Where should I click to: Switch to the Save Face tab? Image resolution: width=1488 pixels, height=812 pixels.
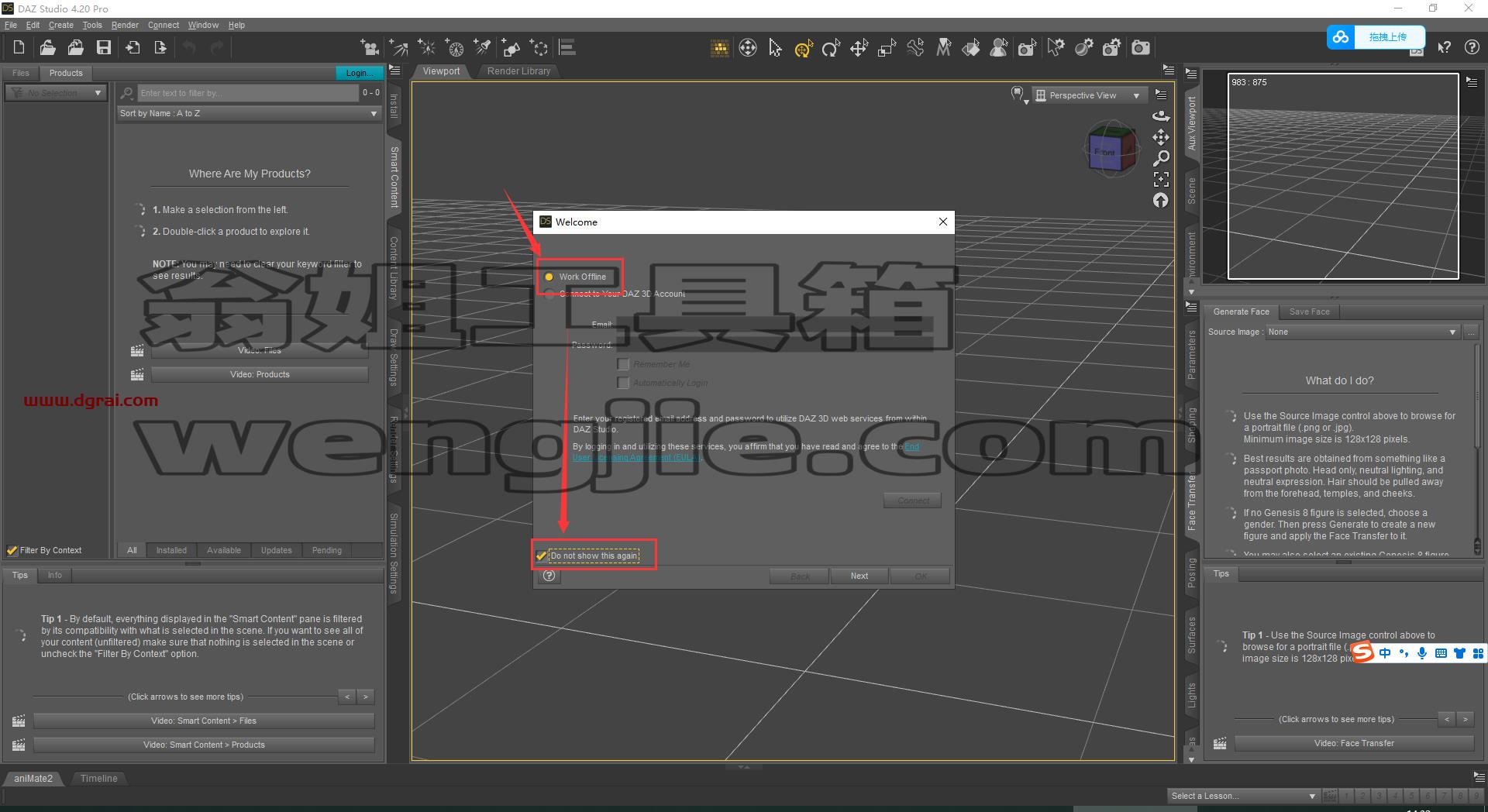click(1309, 311)
